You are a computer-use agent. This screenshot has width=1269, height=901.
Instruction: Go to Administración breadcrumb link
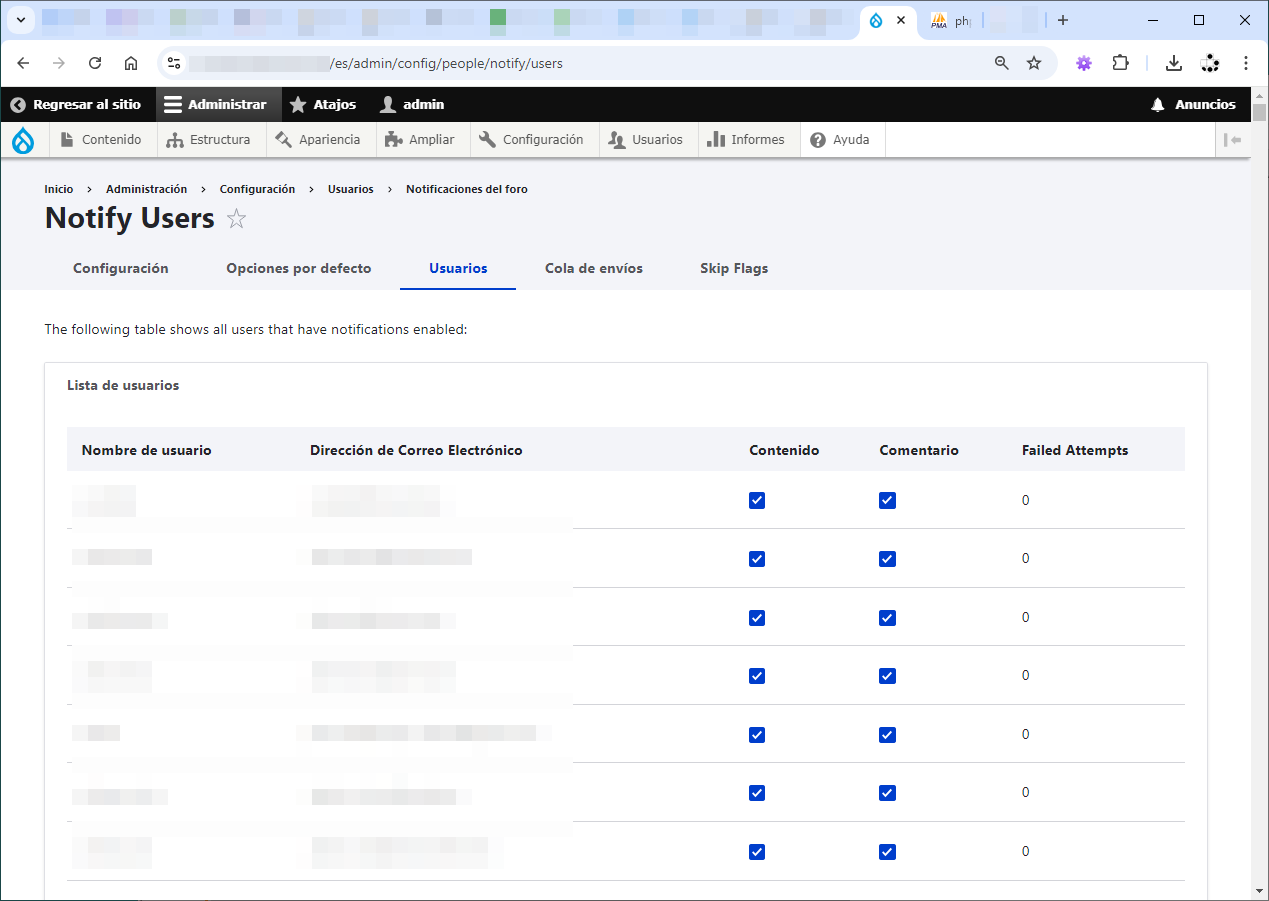tap(146, 189)
